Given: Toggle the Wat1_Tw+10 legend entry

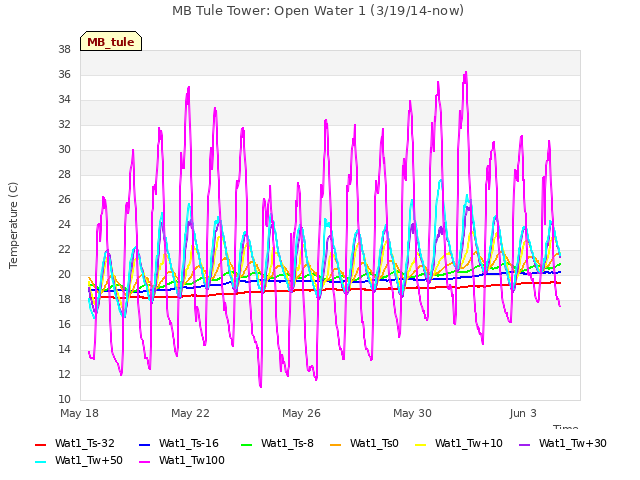Looking at the screenshot, I should (459, 443).
